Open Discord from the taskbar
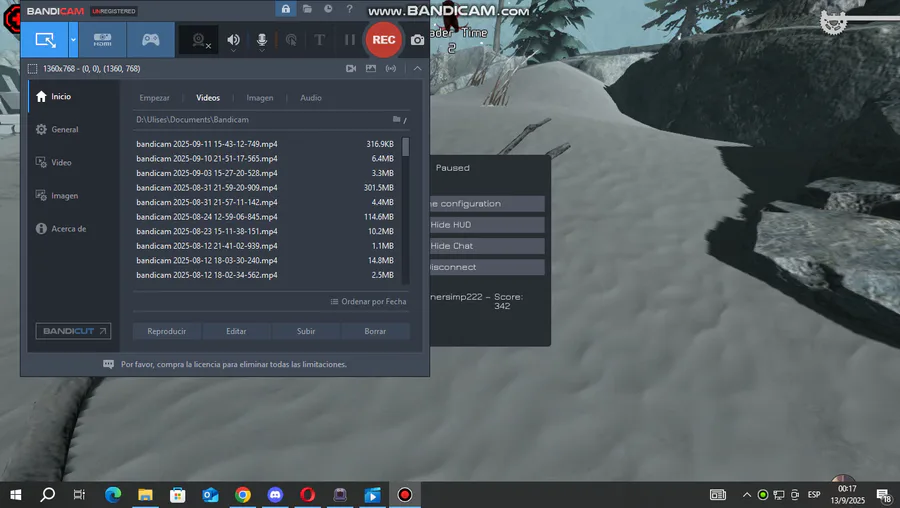The height and width of the screenshot is (508, 900). (x=276, y=495)
